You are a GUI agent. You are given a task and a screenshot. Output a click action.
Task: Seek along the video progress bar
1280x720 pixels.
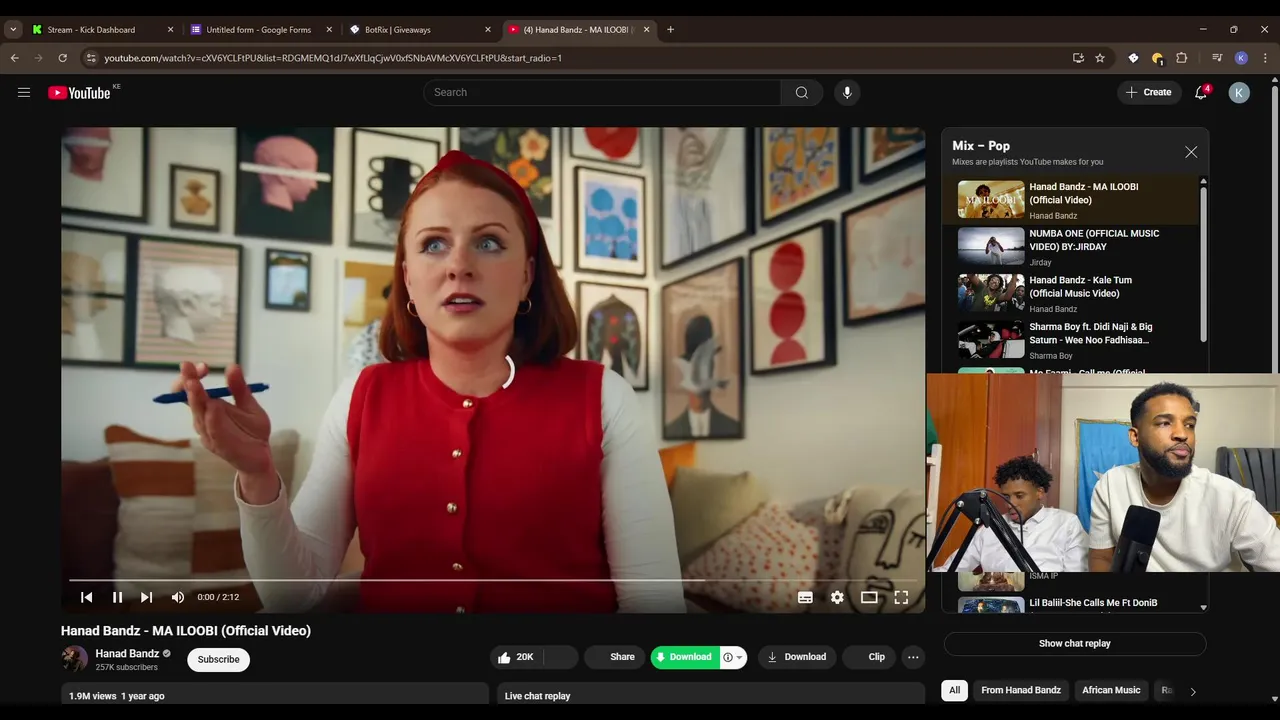click(492, 580)
